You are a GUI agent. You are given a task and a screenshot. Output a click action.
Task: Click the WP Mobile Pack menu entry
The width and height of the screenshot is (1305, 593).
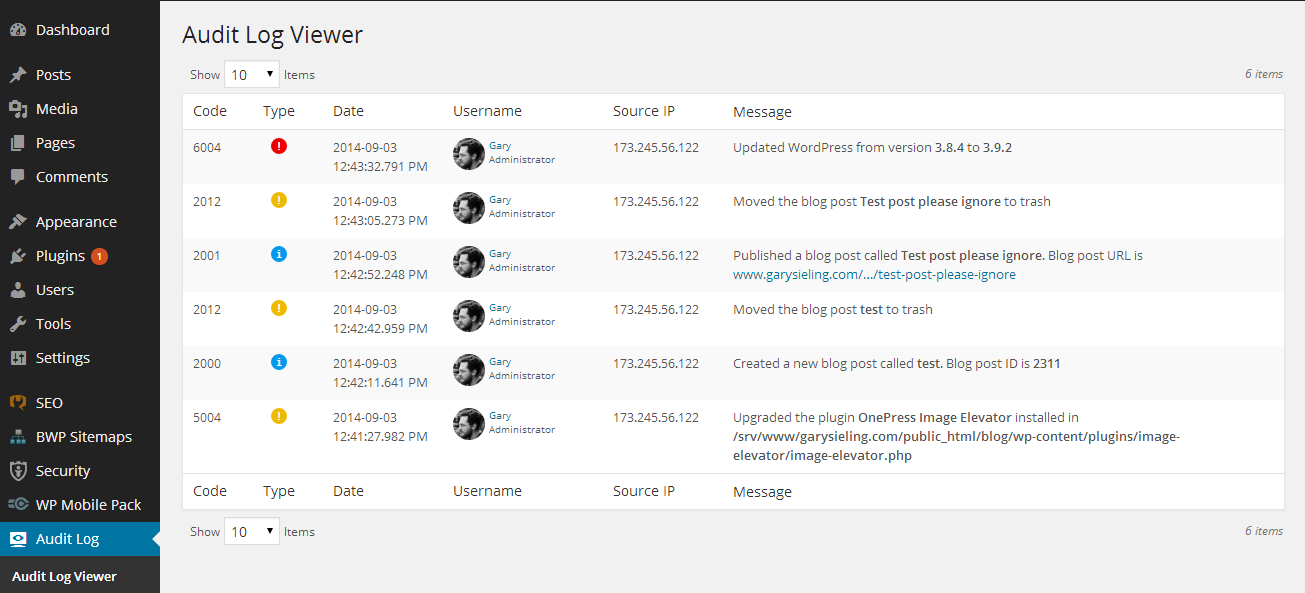click(80, 505)
